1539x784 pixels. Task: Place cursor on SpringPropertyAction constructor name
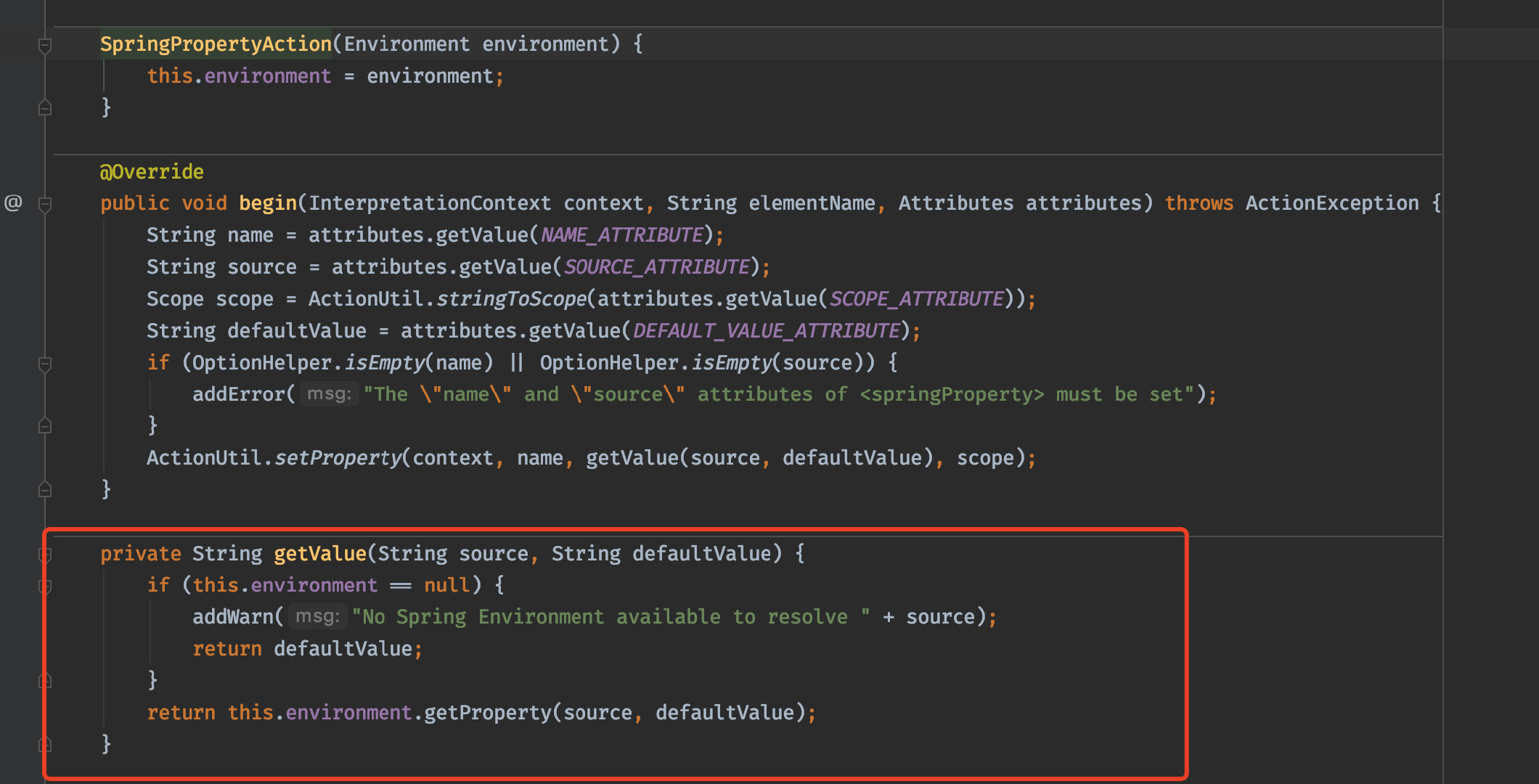pos(216,44)
